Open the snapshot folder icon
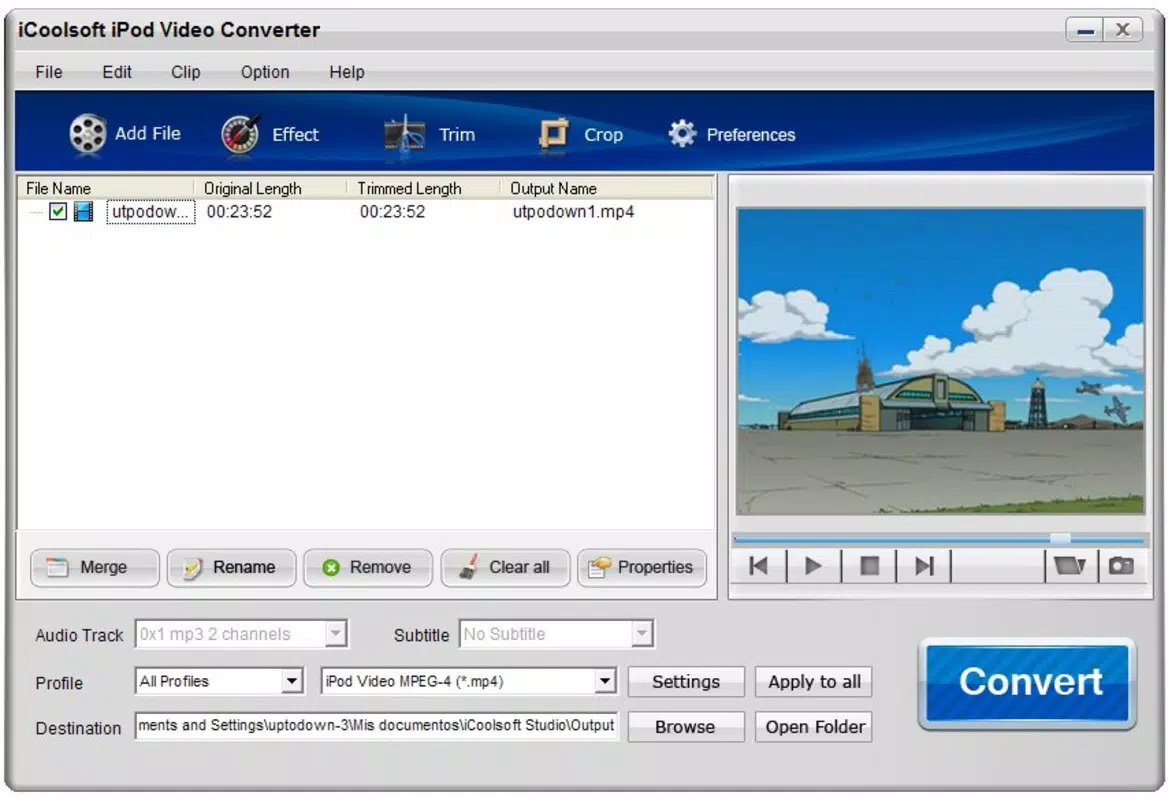Image resolution: width=1172 pixels, height=800 pixels. pos(1070,566)
